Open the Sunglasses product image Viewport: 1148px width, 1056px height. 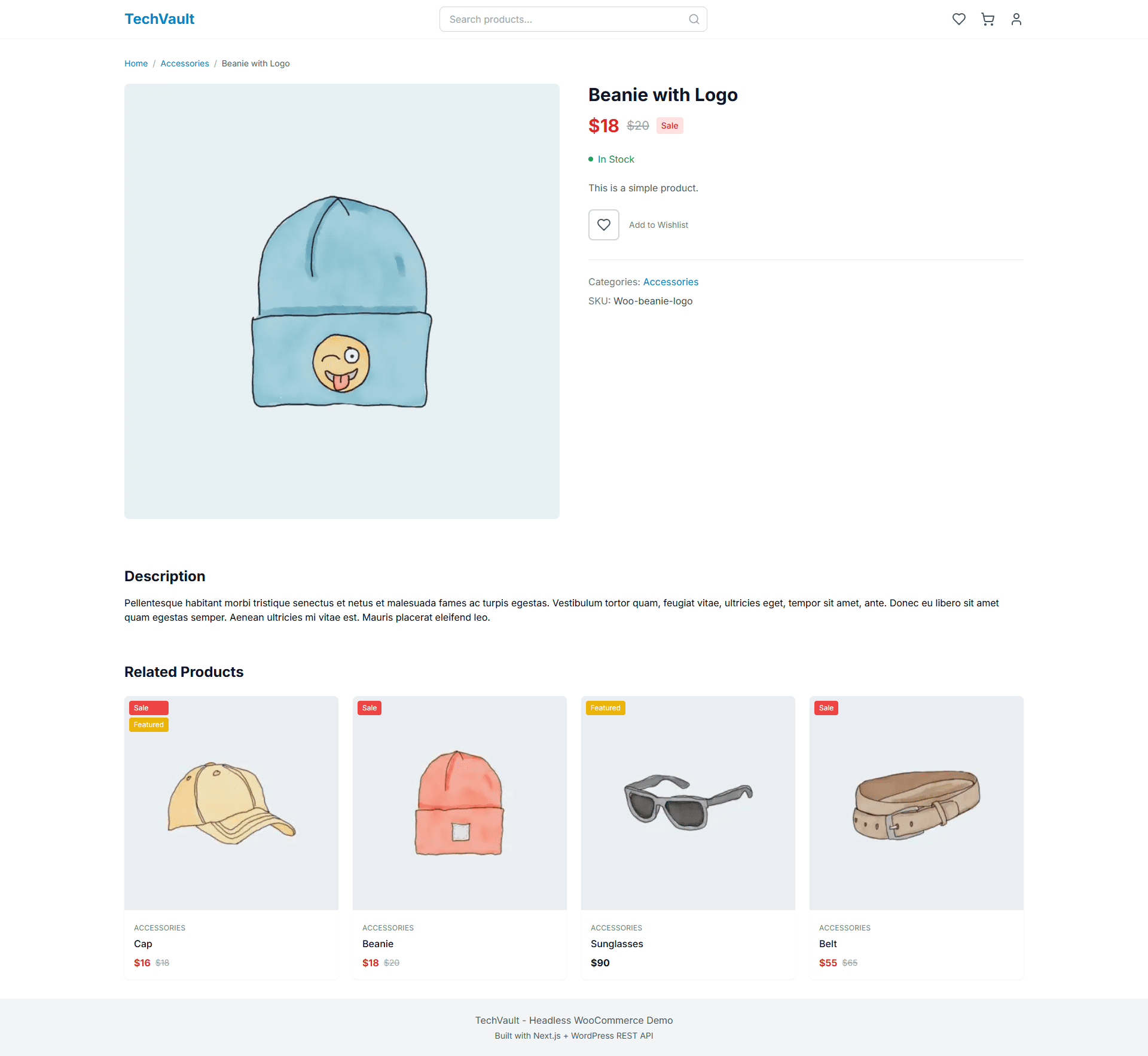(x=688, y=803)
